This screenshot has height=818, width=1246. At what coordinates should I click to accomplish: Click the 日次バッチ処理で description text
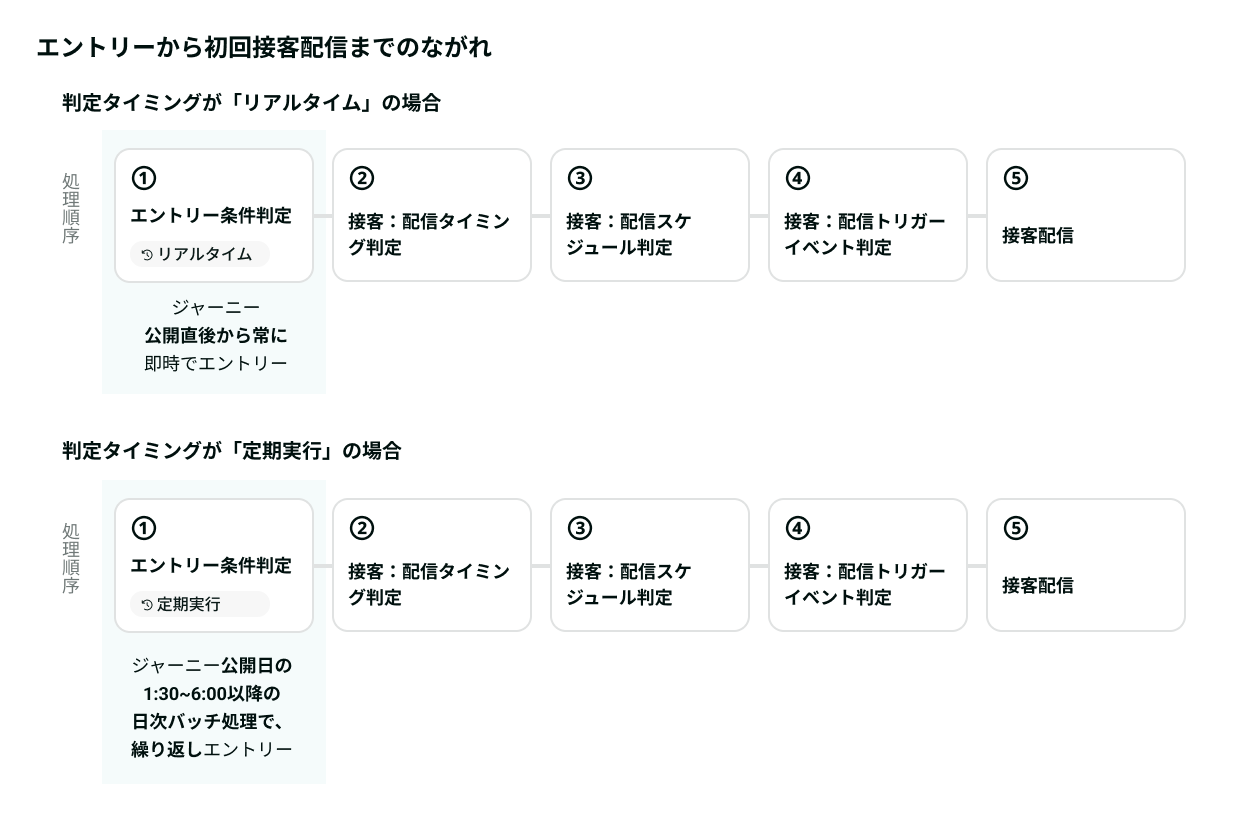click(x=213, y=721)
